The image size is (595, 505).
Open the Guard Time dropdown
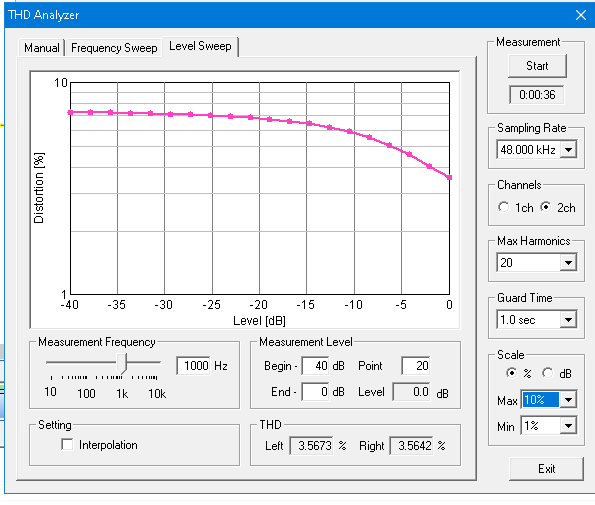pyautogui.click(x=568, y=320)
